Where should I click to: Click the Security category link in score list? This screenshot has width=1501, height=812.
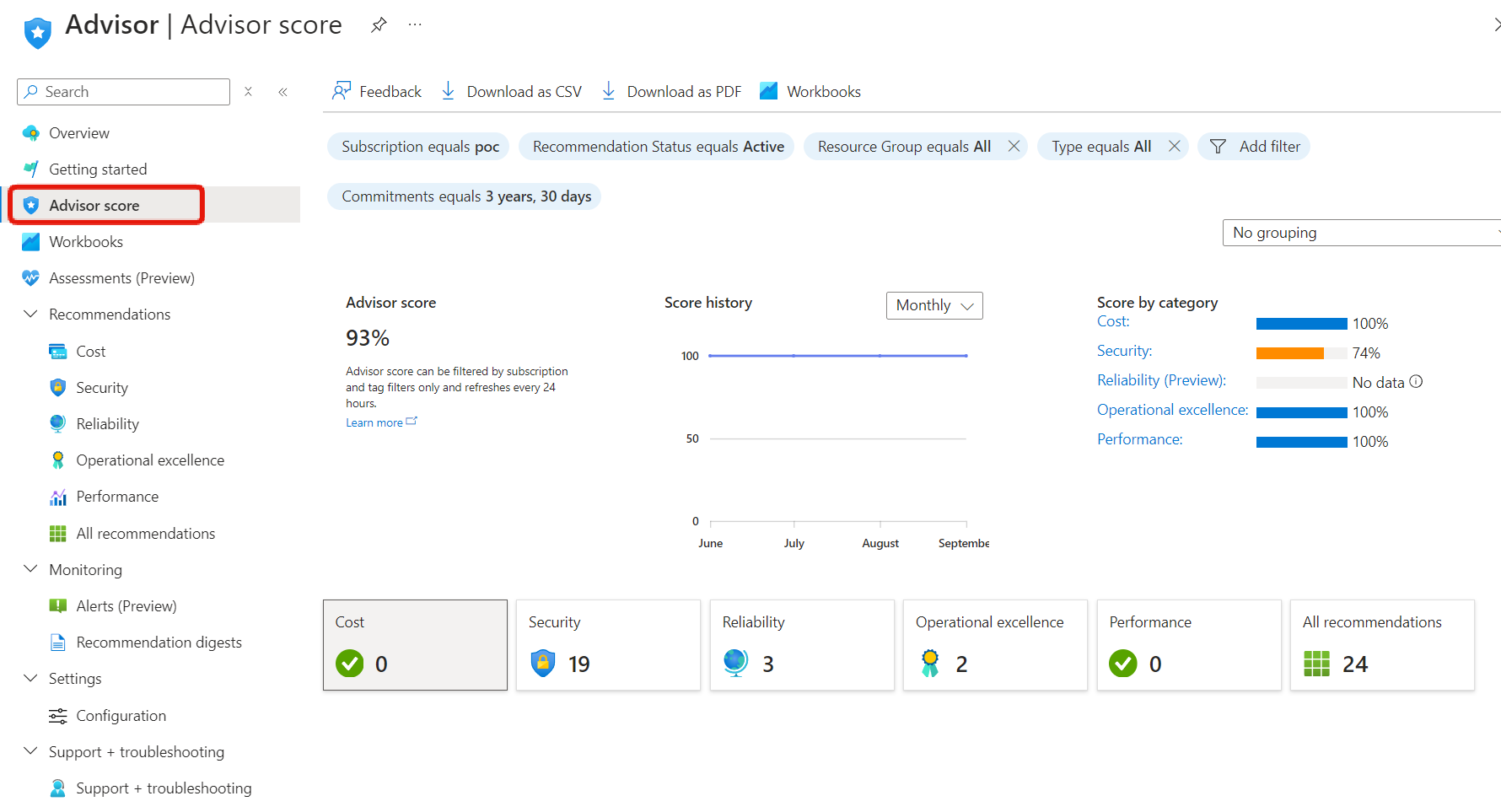(x=1124, y=351)
